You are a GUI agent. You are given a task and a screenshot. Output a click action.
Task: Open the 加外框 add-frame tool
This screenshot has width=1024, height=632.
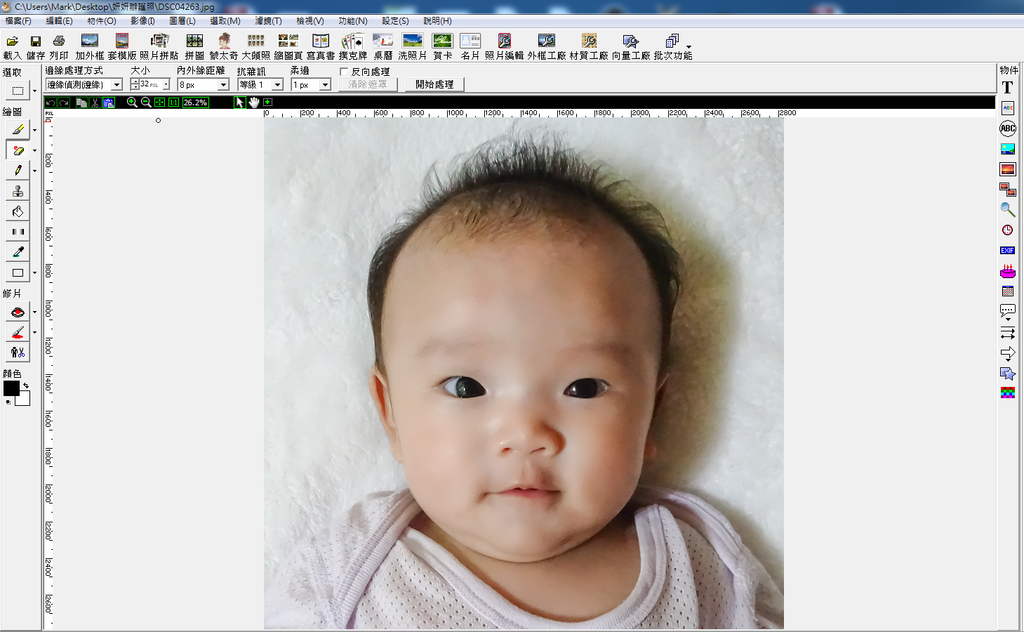[x=89, y=47]
